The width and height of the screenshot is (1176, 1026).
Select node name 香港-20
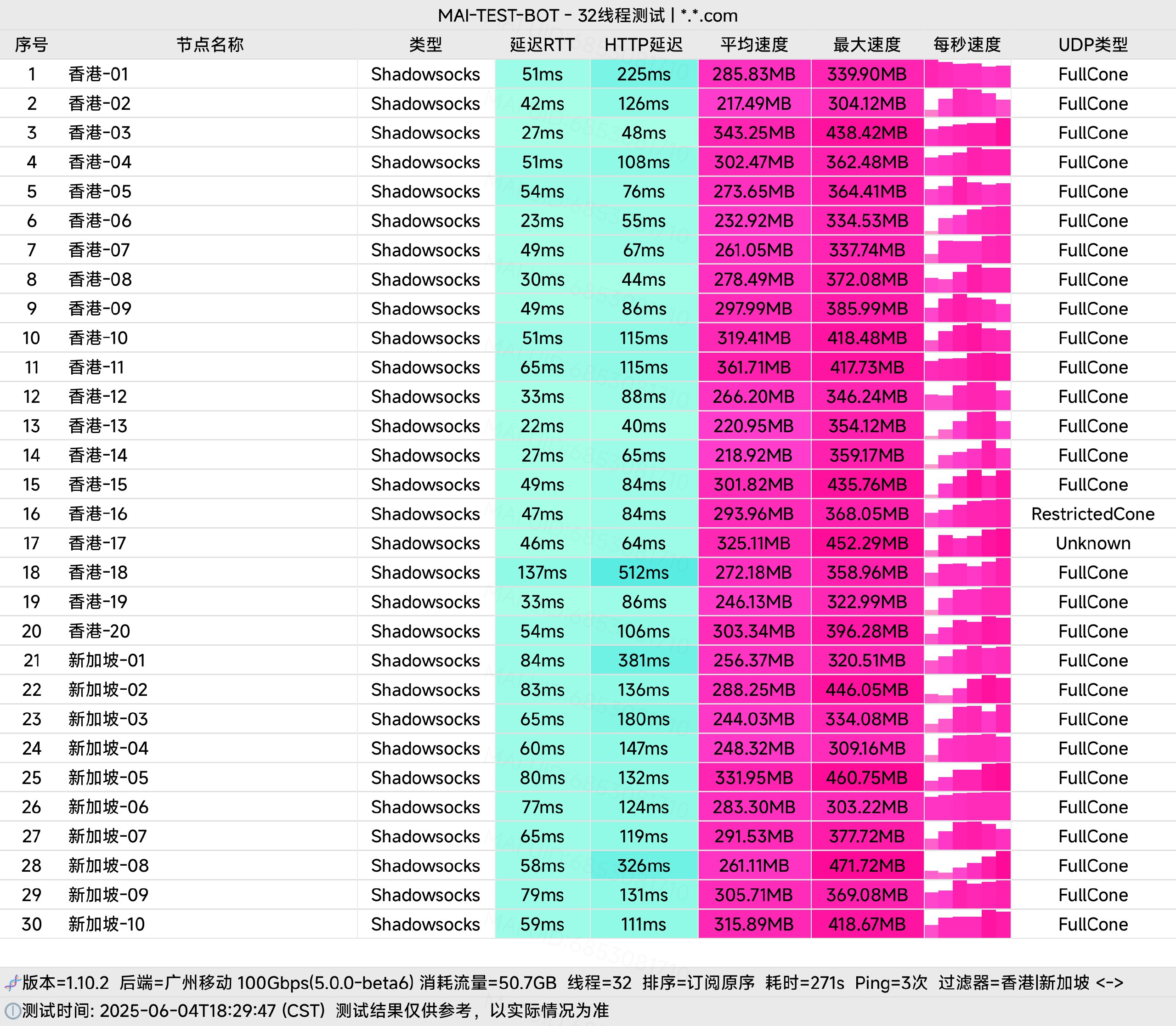click(99, 631)
